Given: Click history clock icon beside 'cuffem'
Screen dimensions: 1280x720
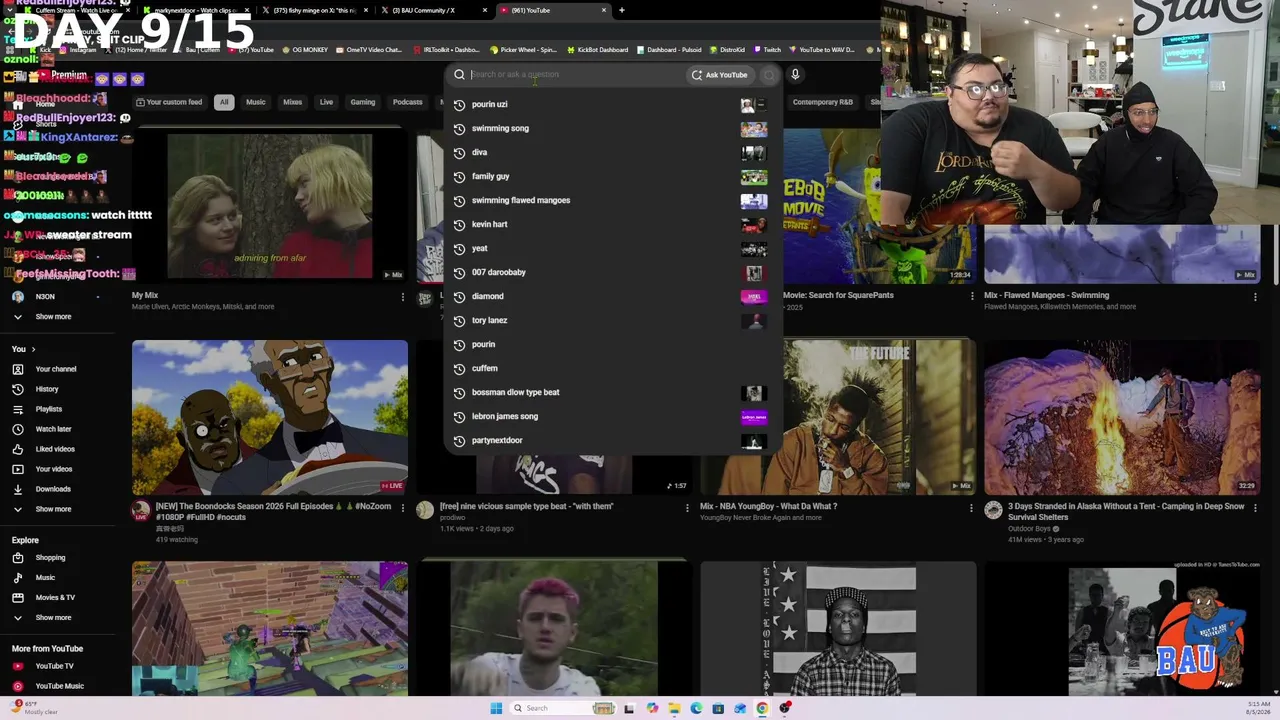Looking at the screenshot, I should click(459, 368).
